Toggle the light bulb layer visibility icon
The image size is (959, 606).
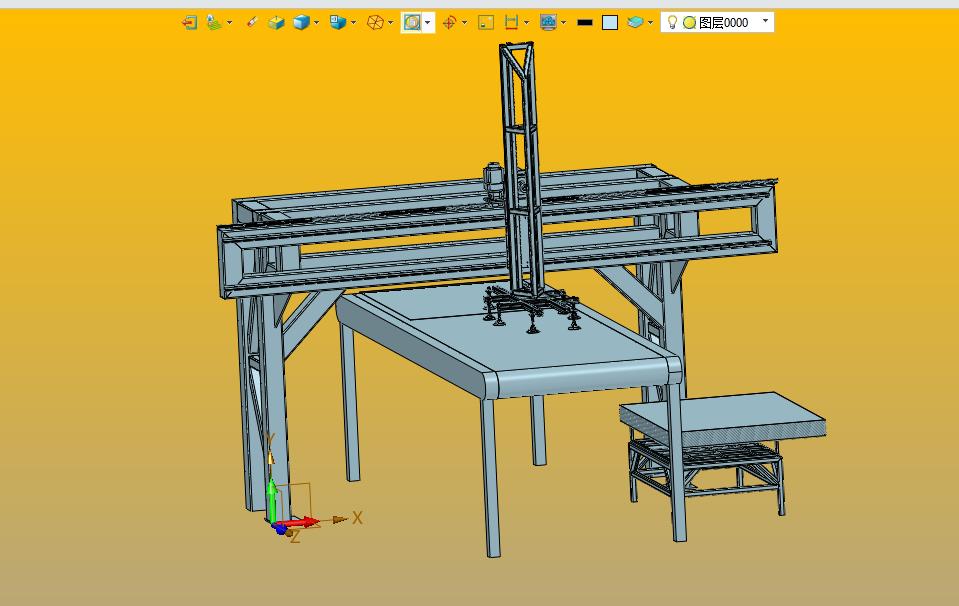click(x=672, y=23)
